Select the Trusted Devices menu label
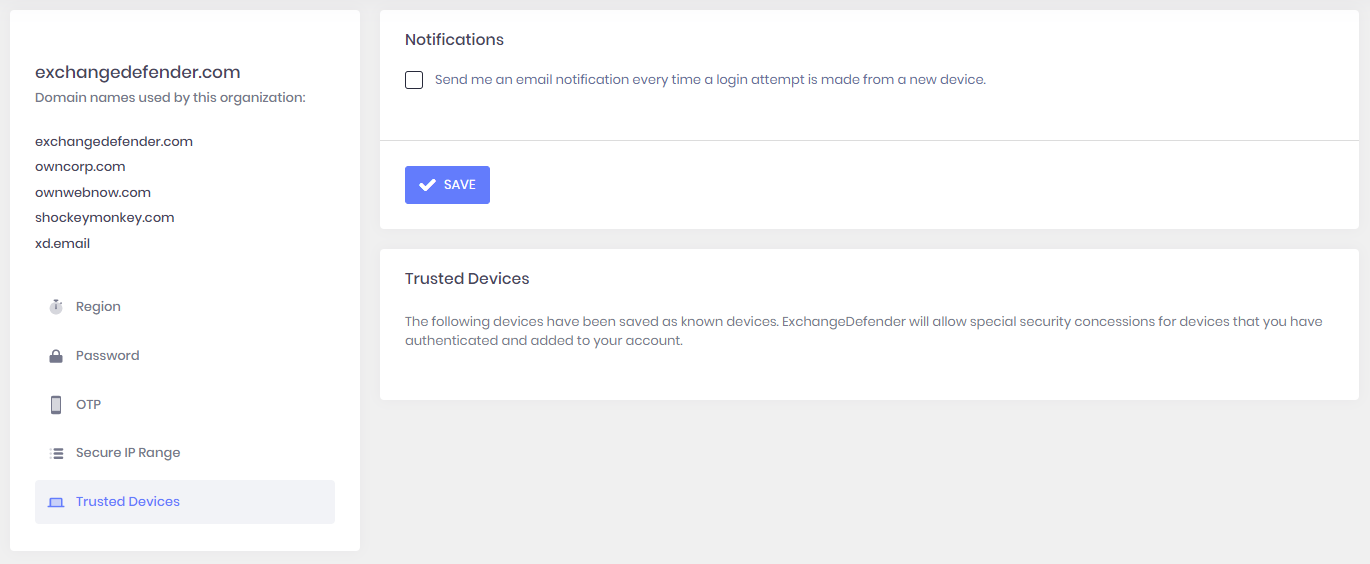The image size is (1370, 564). tap(128, 502)
